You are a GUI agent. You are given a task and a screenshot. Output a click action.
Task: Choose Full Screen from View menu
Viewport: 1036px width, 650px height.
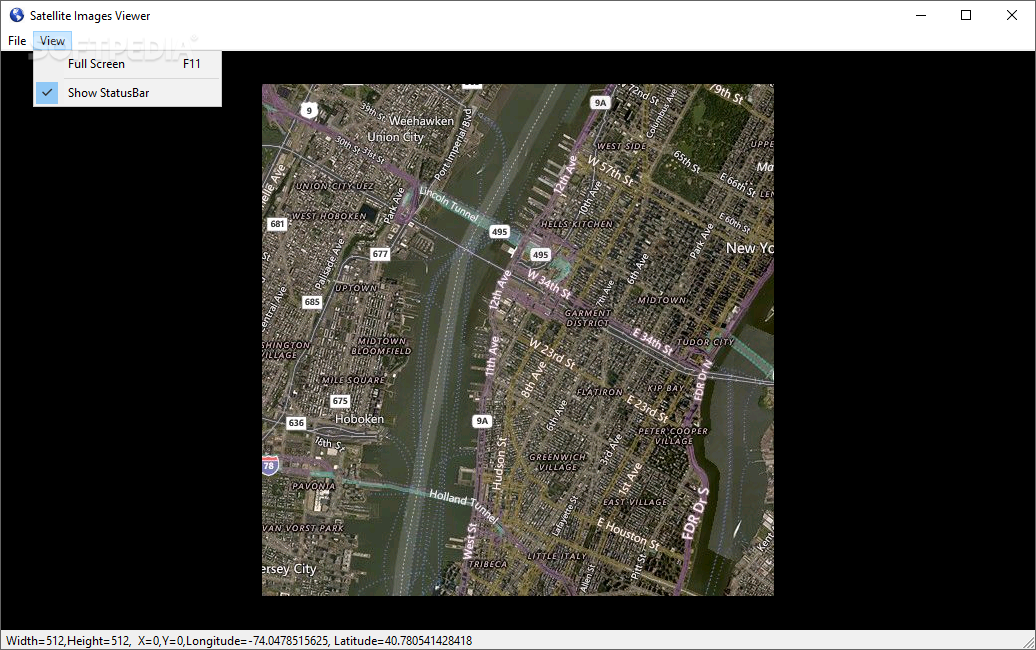[x=128, y=64]
